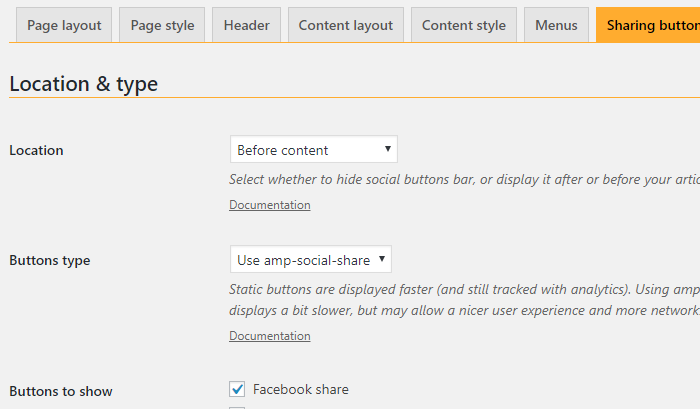Tick the Facebook share checkbox
The height and width of the screenshot is (409, 700).
click(x=237, y=389)
